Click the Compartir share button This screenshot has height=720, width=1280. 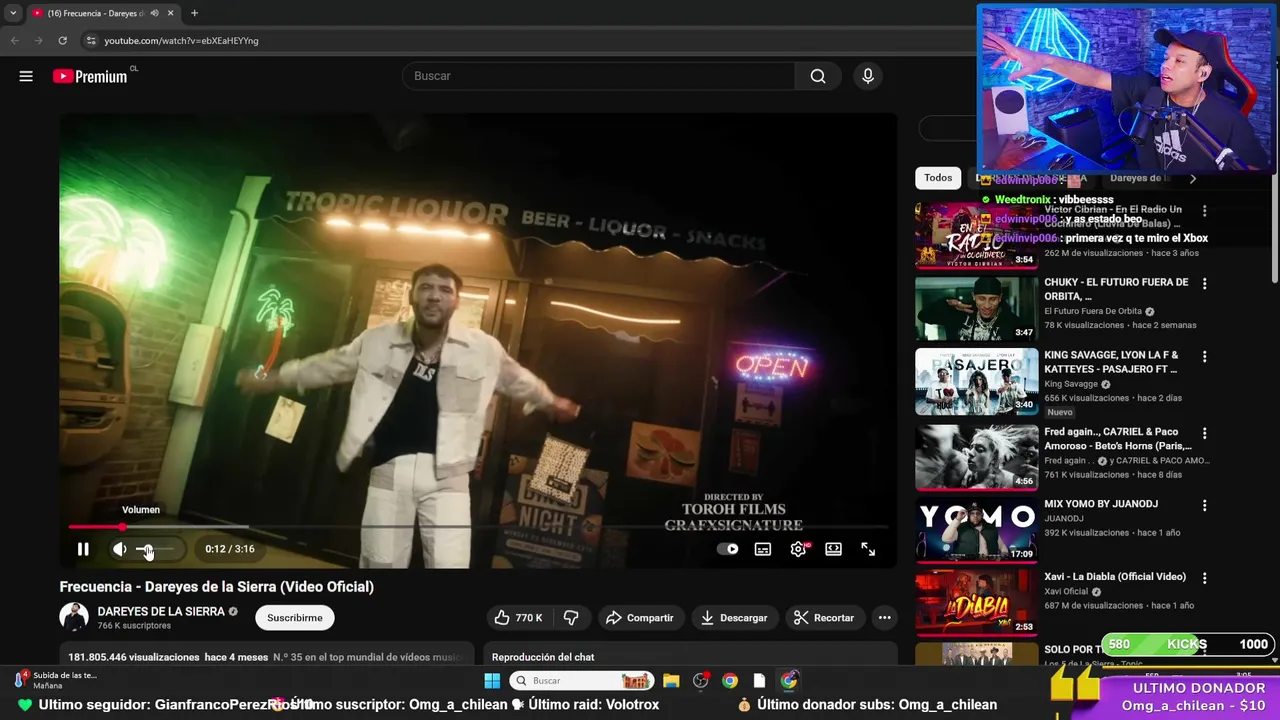point(640,618)
